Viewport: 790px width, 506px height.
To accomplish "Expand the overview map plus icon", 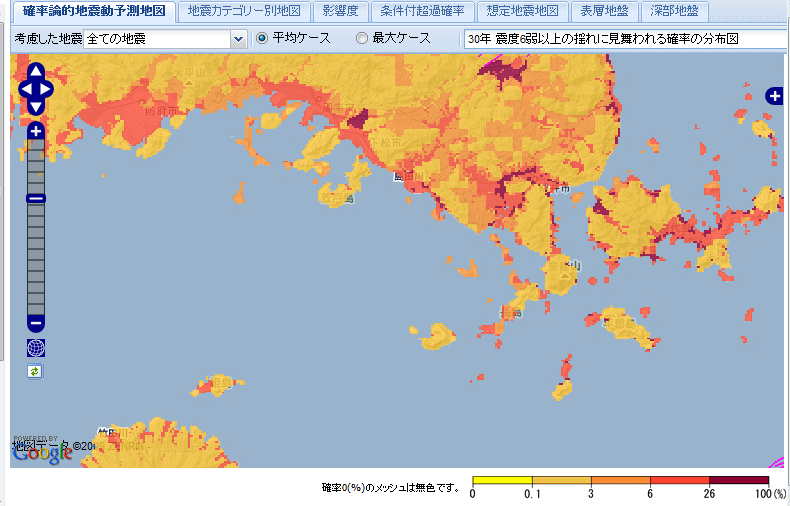I will click(x=773, y=96).
